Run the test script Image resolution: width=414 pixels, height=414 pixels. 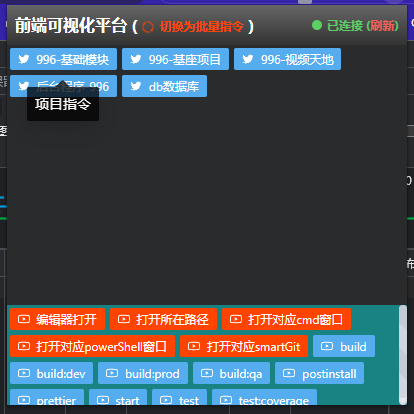[x=179, y=397]
